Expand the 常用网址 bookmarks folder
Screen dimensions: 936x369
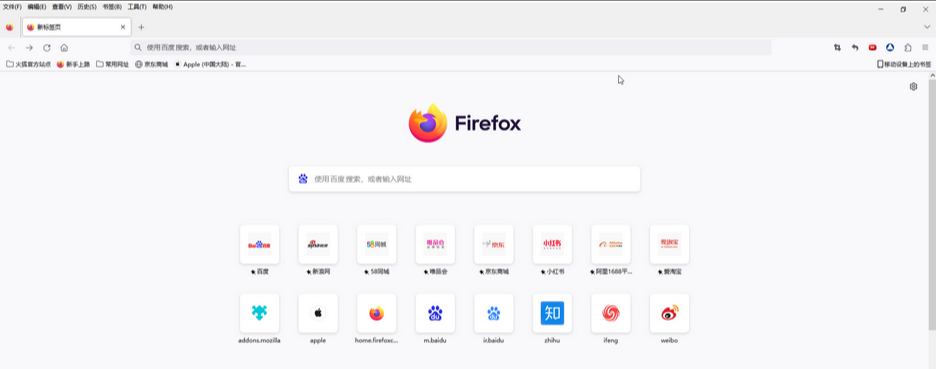coord(113,64)
